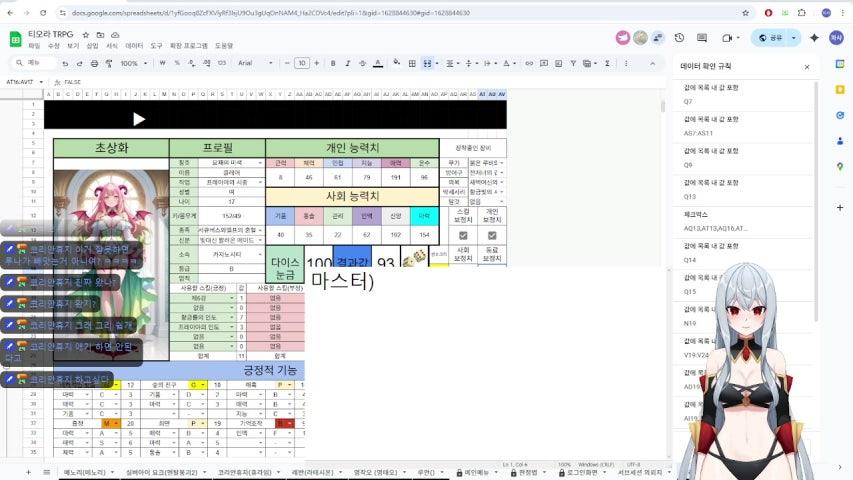Open the name box dropdown arrow

[41, 82]
